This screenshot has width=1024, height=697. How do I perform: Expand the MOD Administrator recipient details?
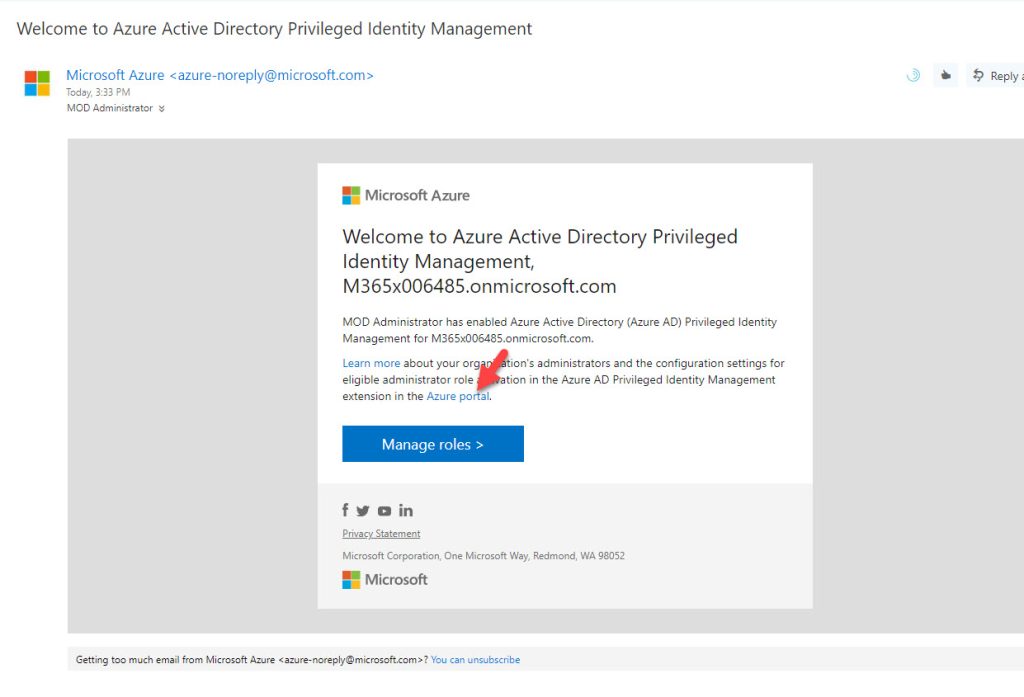point(161,108)
